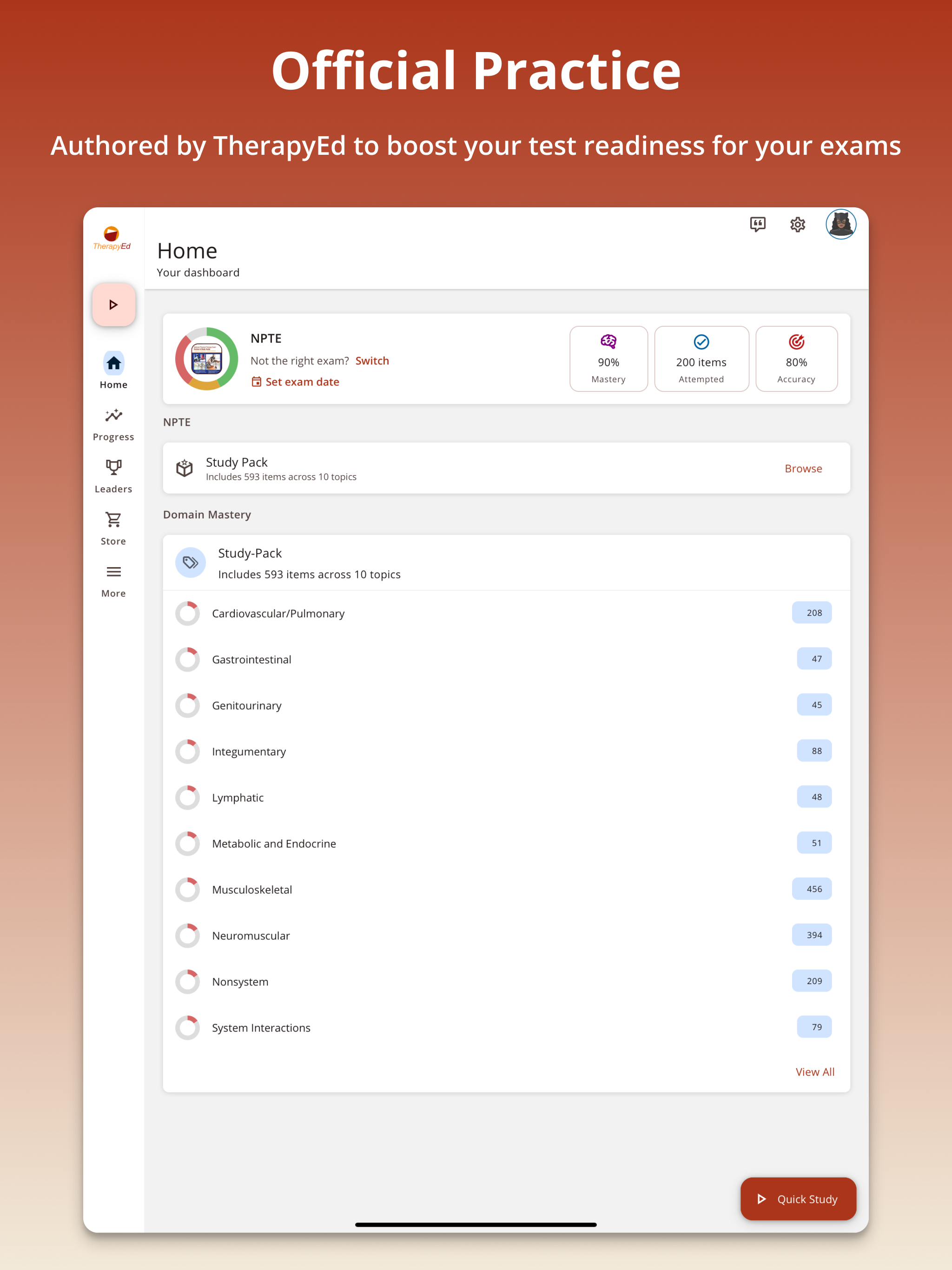Open the Store from sidebar

[114, 529]
